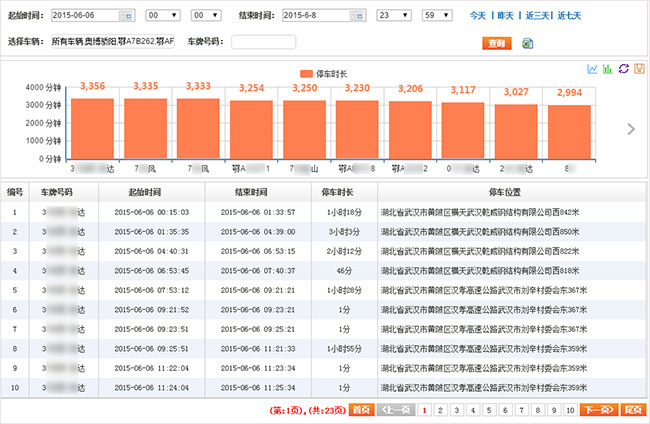Click the 停车位置 column header
Screen dimensions: 650x424
pos(512,192)
